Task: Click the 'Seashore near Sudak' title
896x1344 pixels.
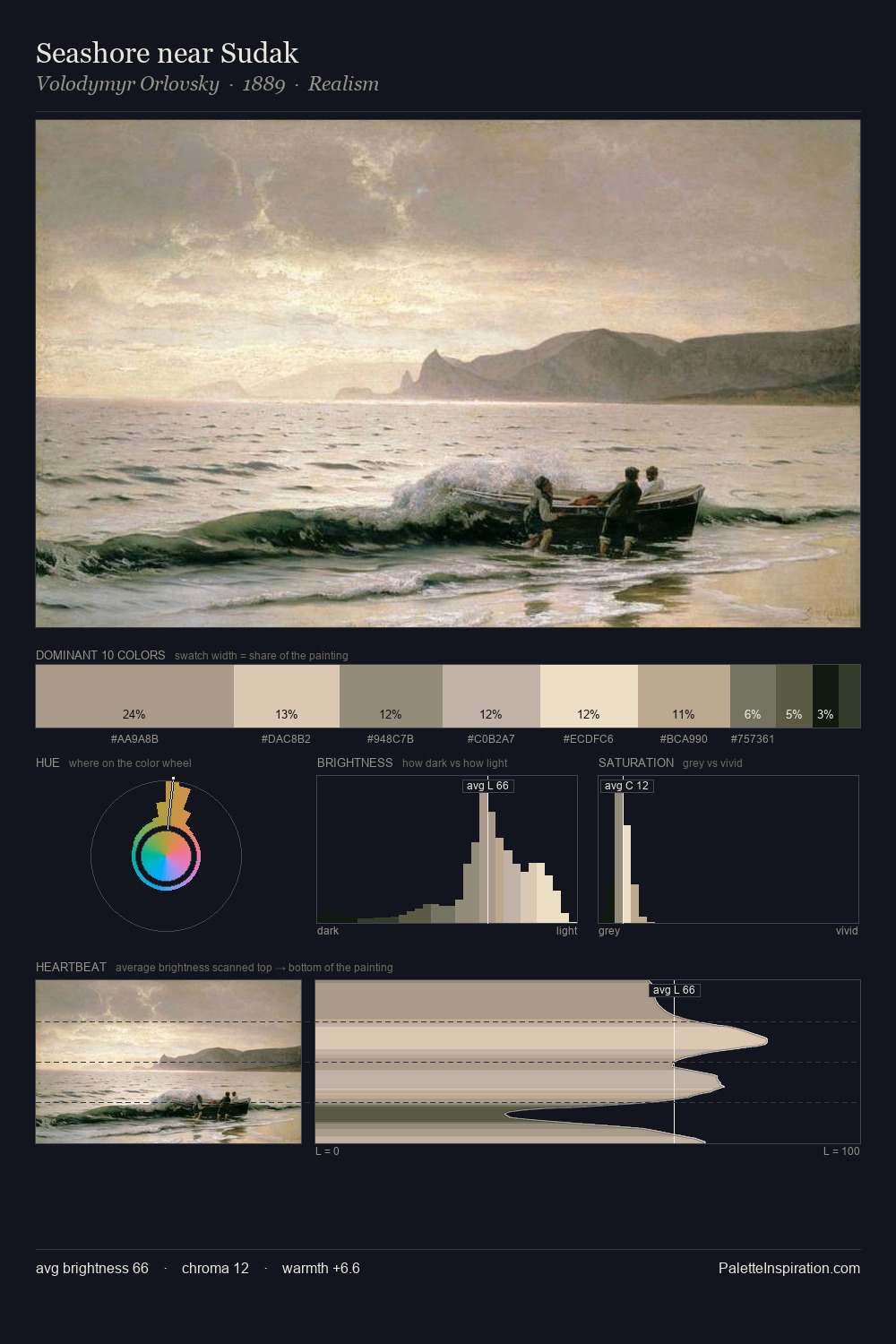Action: pos(167,53)
